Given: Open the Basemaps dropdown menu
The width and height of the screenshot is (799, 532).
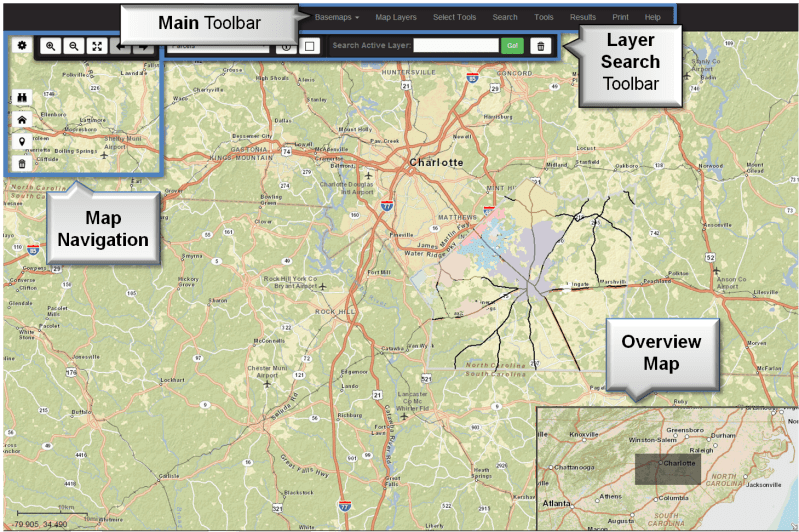Looking at the screenshot, I should click(337, 17).
